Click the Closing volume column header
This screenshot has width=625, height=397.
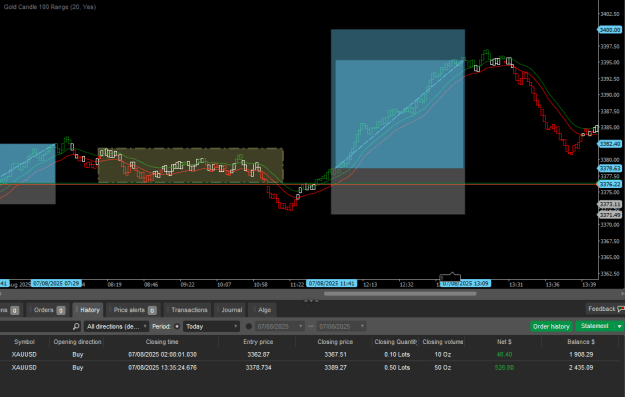tap(442, 342)
